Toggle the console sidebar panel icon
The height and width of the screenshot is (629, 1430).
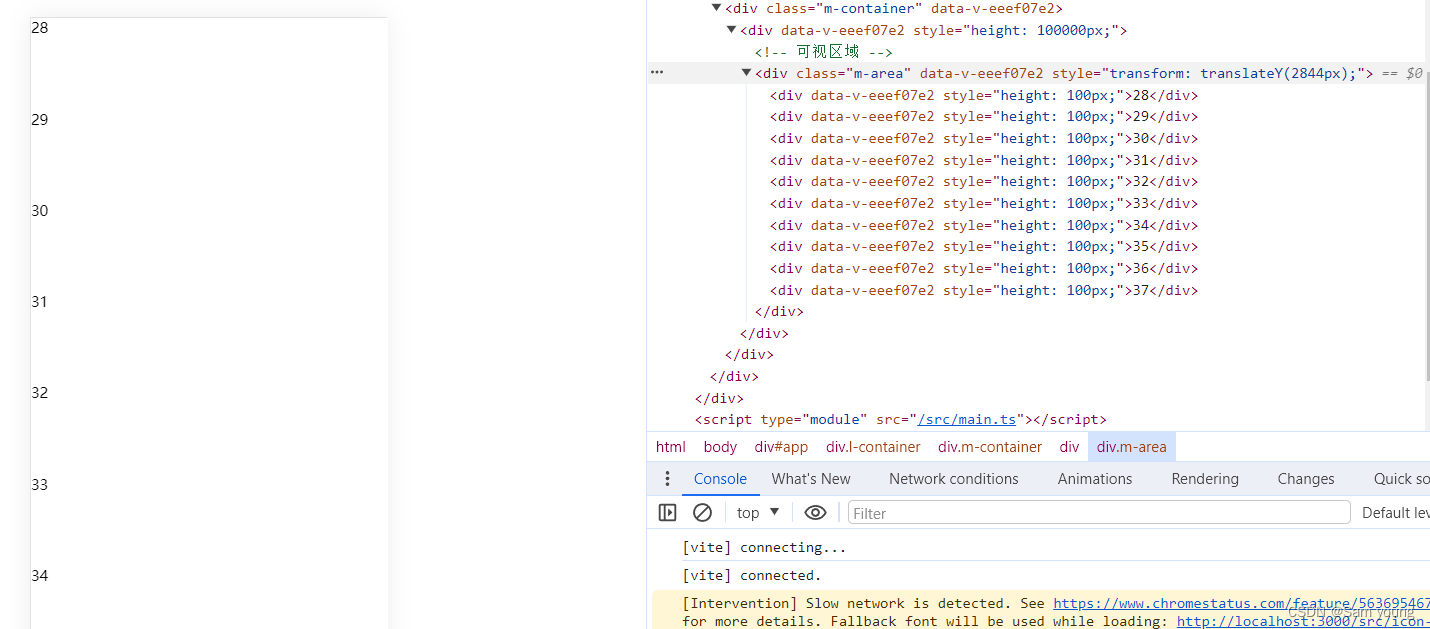(667, 513)
